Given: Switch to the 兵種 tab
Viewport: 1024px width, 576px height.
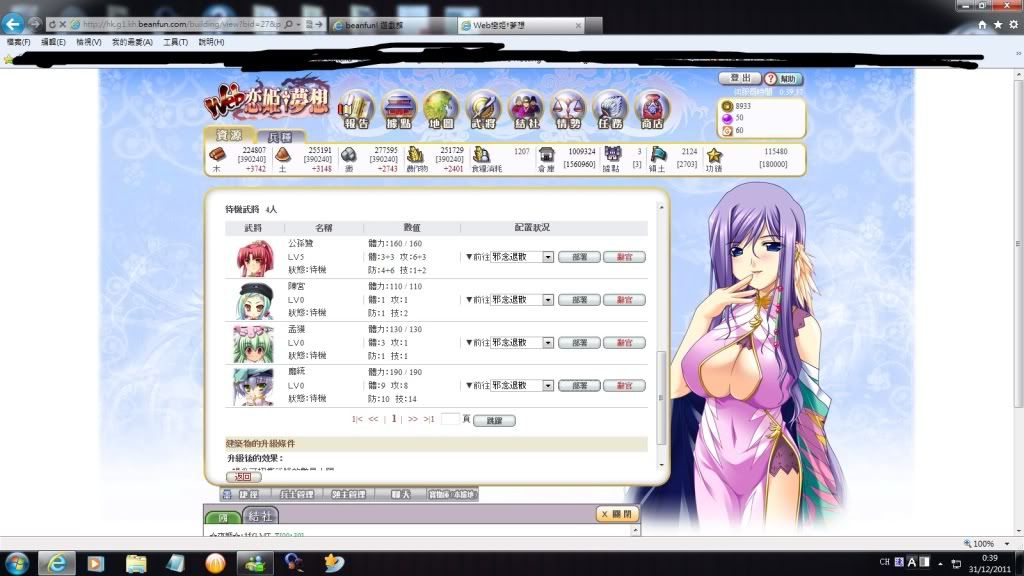Looking at the screenshot, I should tap(281, 135).
